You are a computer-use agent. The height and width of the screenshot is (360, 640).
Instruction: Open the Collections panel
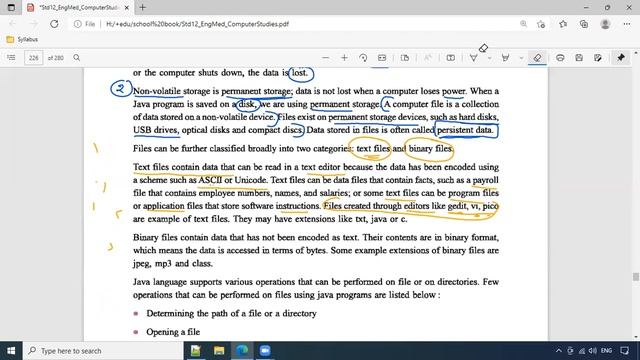(x=584, y=24)
